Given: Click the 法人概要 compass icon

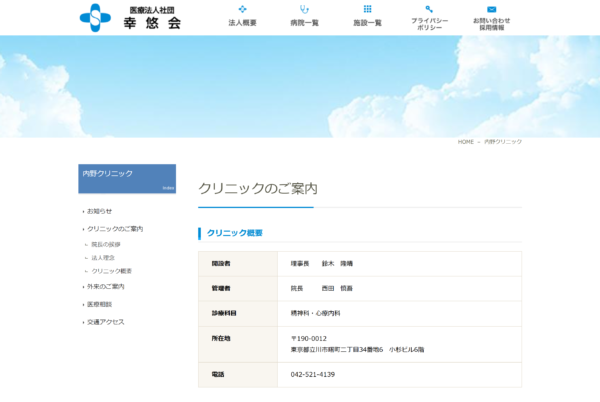Looking at the screenshot, I should tap(242, 9).
